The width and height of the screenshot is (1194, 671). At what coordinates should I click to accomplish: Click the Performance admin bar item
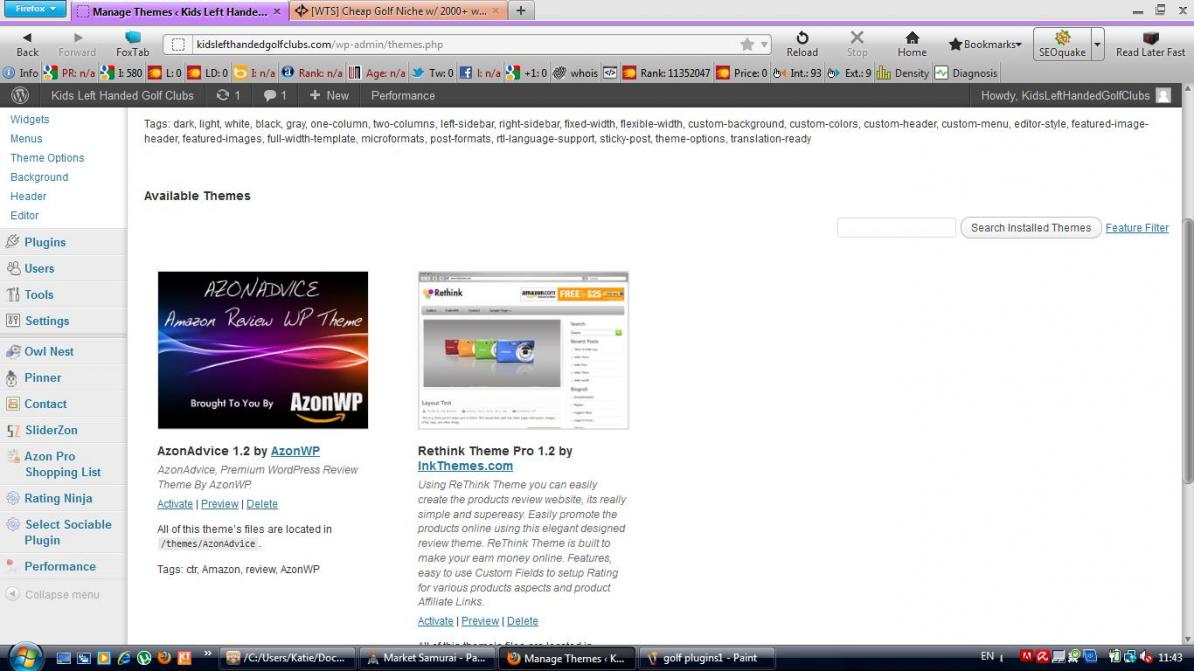click(403, 96)
